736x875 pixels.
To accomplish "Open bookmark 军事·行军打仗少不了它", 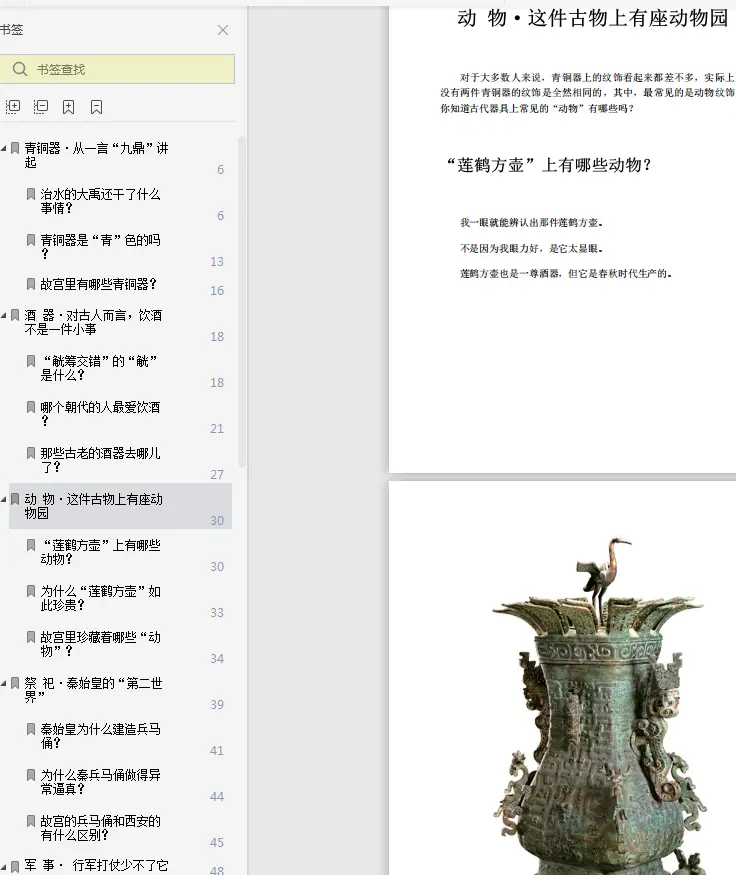I will (96, 866).
